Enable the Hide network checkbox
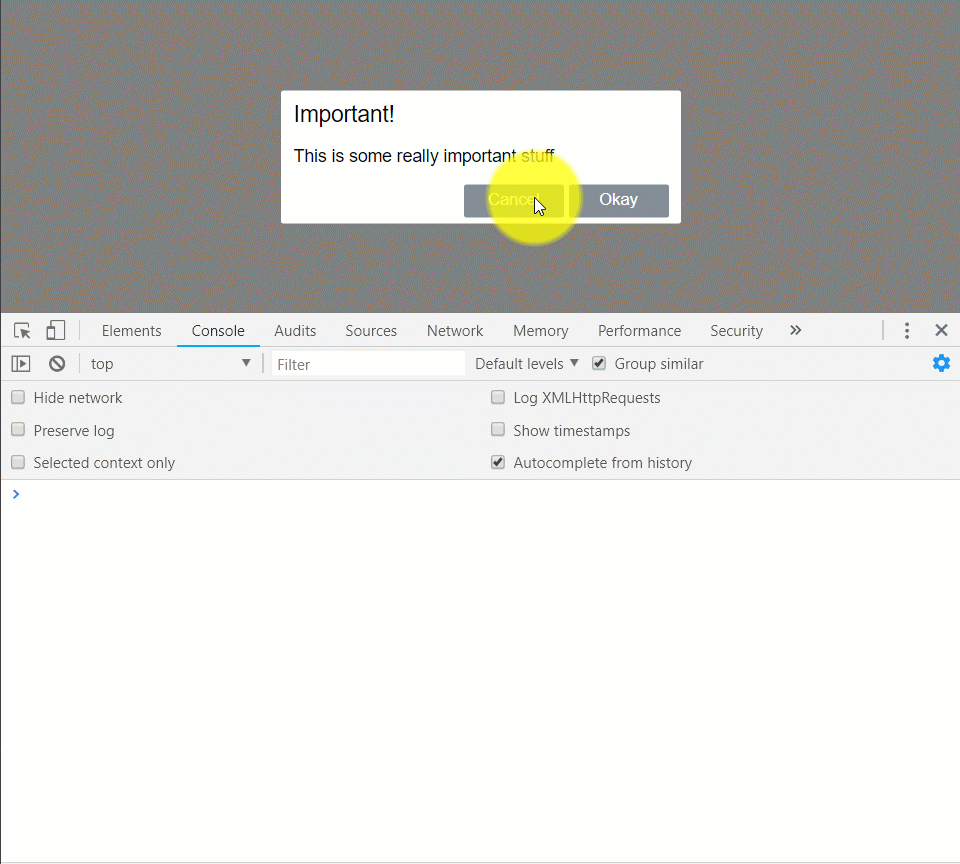 (17, 397)
